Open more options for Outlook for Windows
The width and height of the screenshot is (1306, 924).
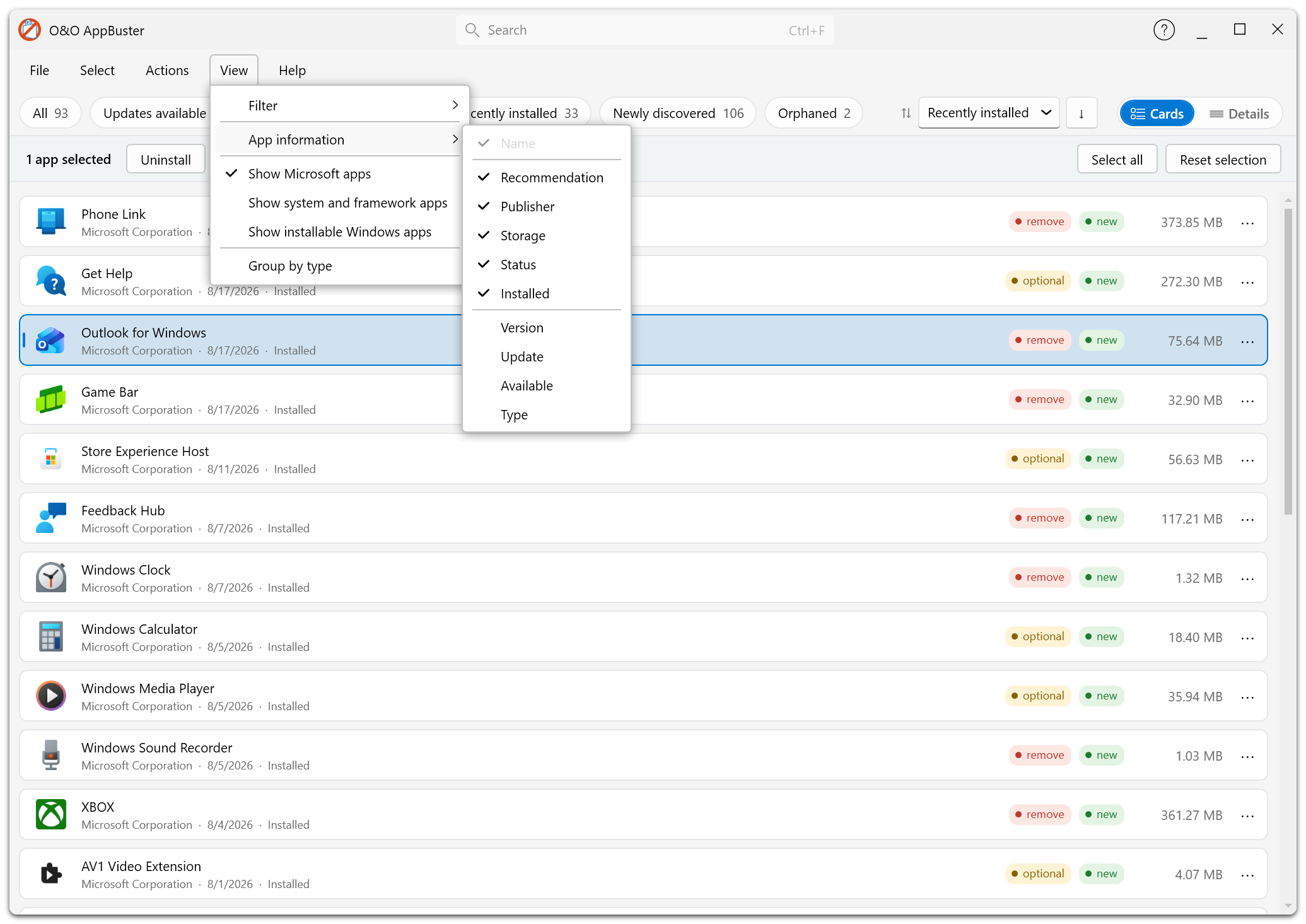(1247, 341)
